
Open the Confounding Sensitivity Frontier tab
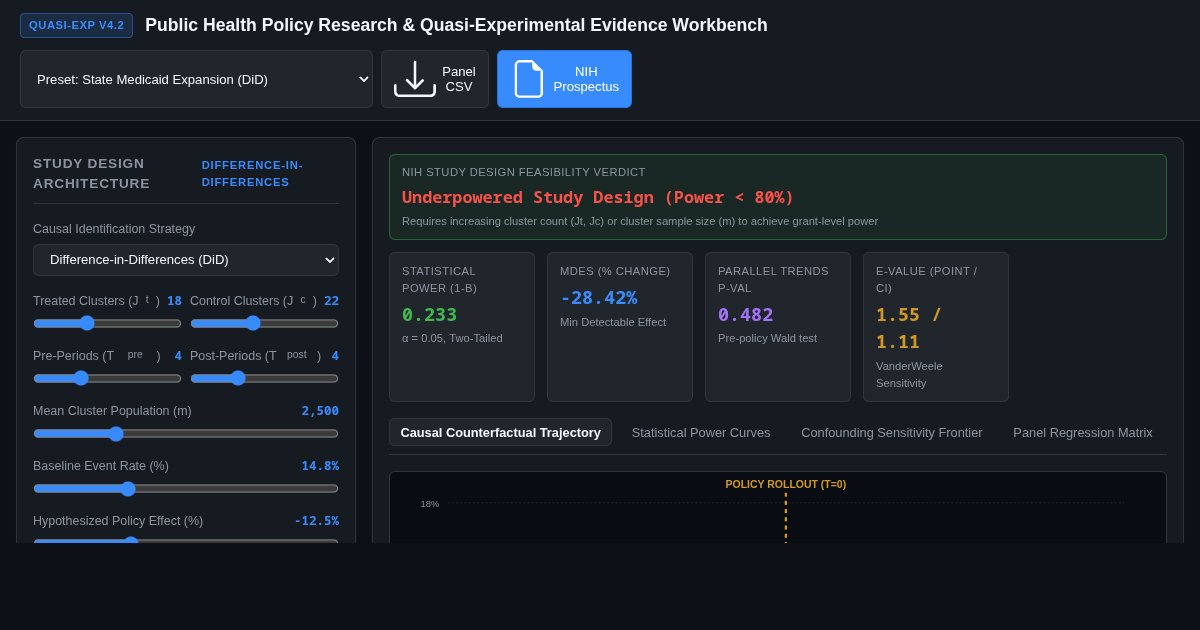click(892, 432)
